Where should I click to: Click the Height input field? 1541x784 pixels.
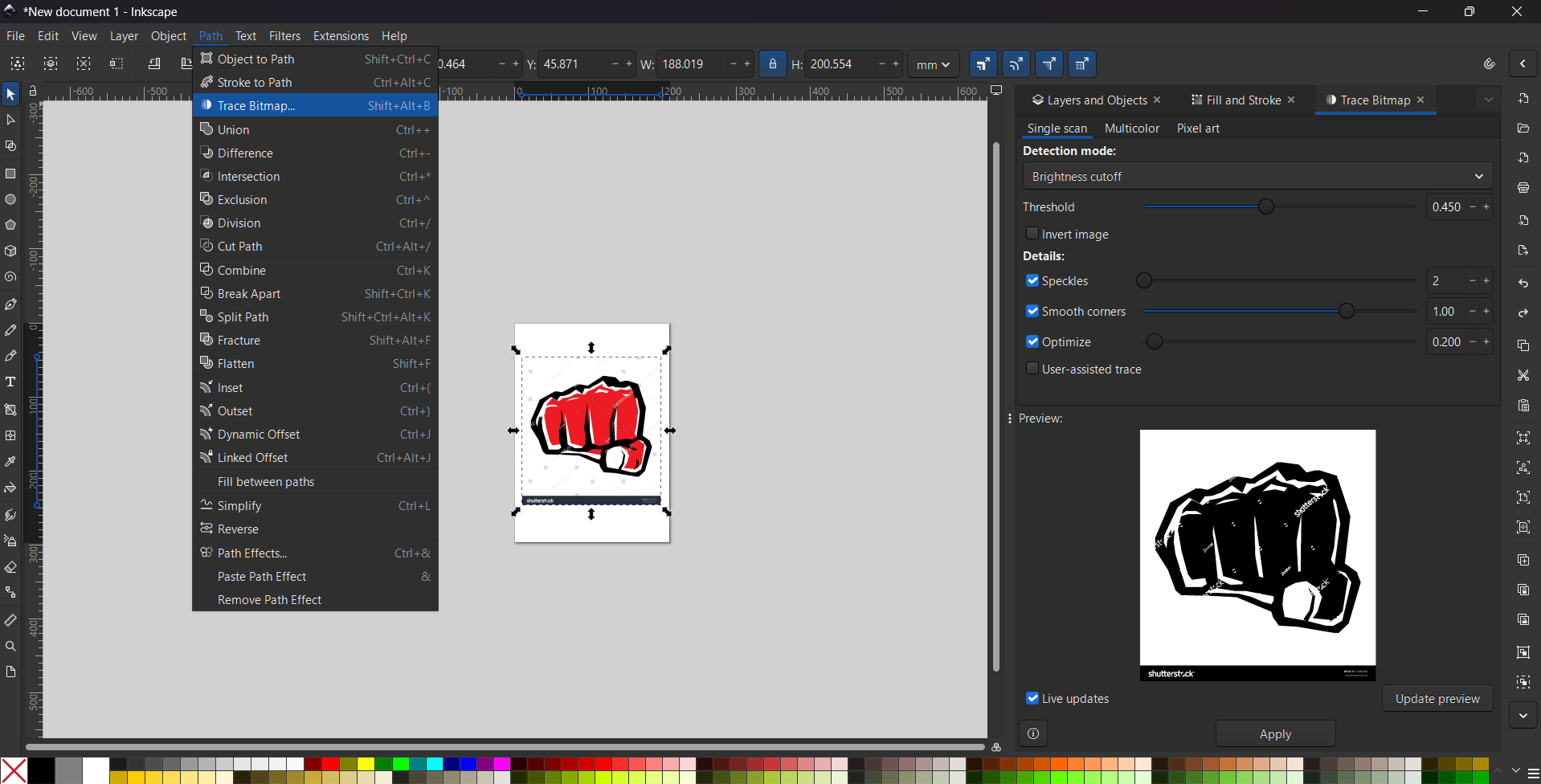click(841, 64)
